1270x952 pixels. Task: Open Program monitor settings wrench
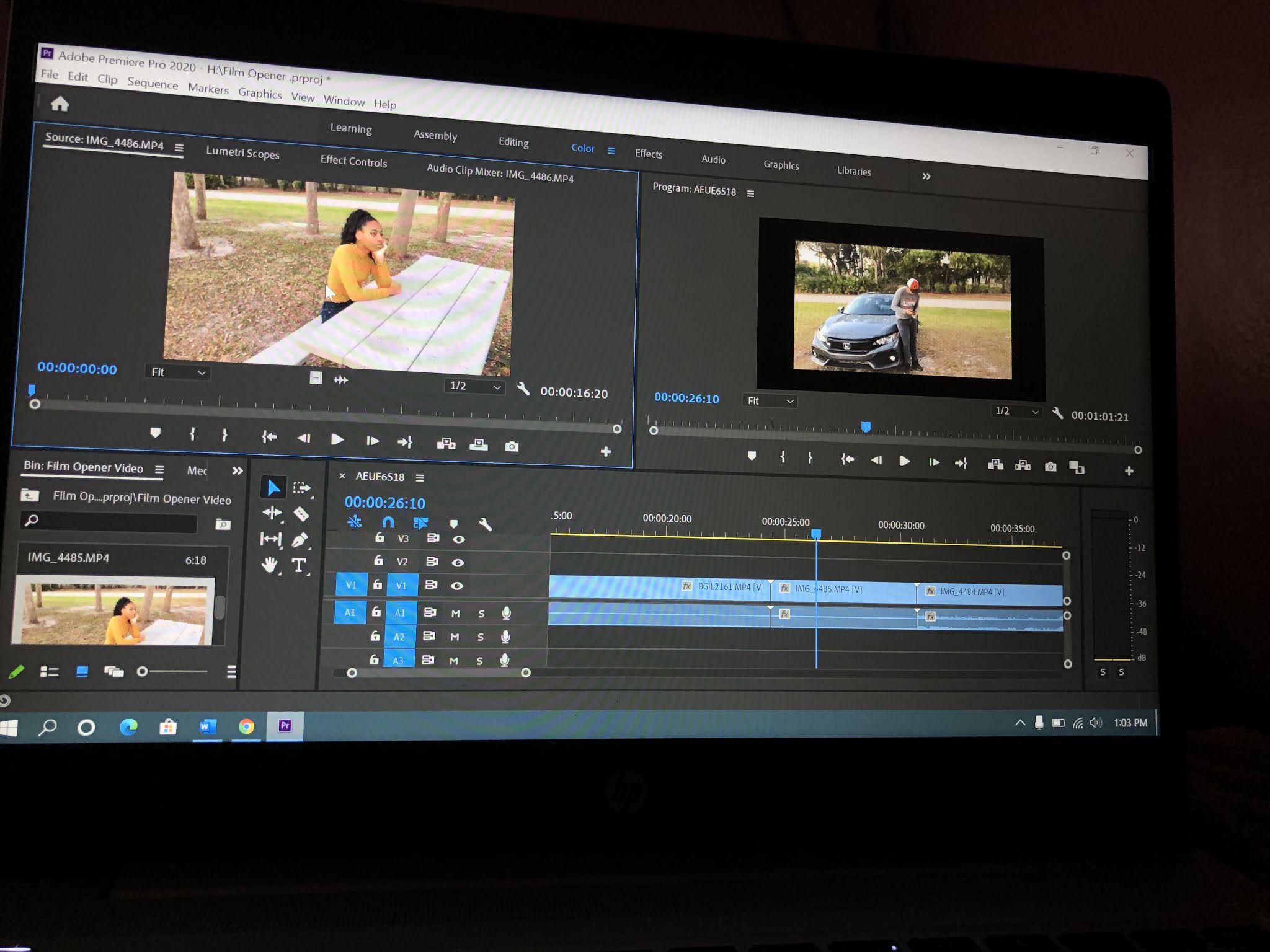click(x=1057, y=413)
